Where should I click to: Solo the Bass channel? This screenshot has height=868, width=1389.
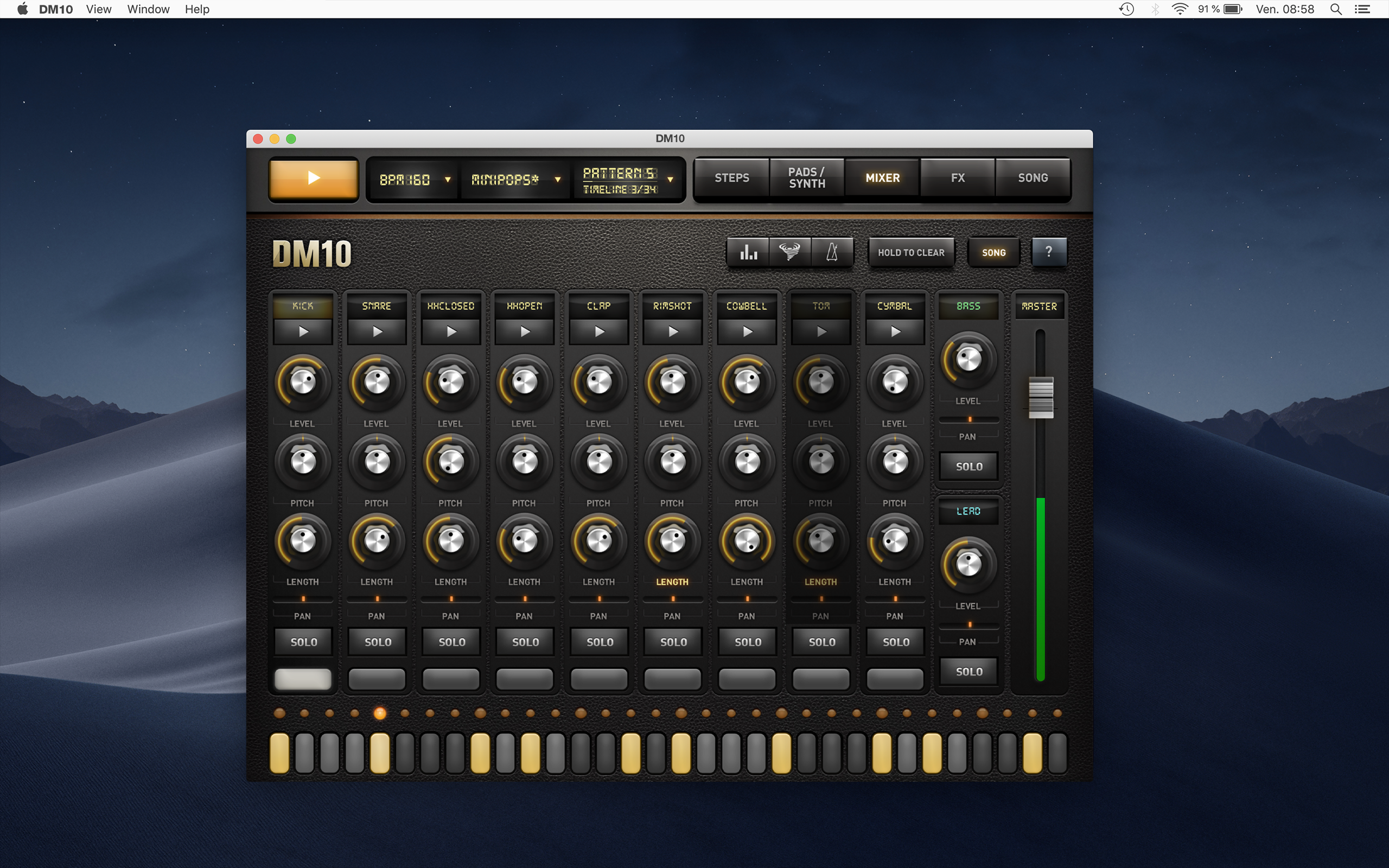click(969, 467)
